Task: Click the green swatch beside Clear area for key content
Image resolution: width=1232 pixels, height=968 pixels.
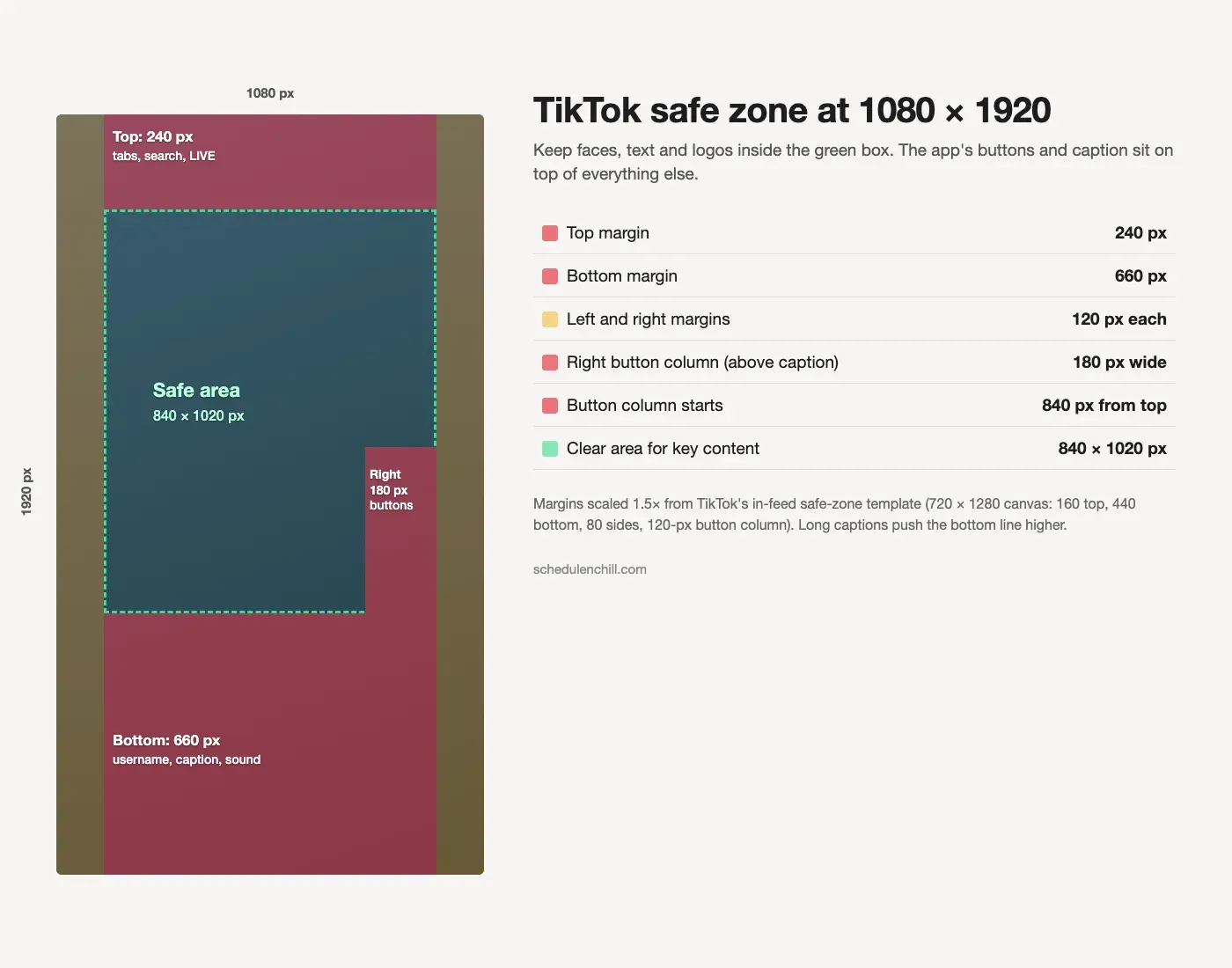Action: tap(550, 449)
